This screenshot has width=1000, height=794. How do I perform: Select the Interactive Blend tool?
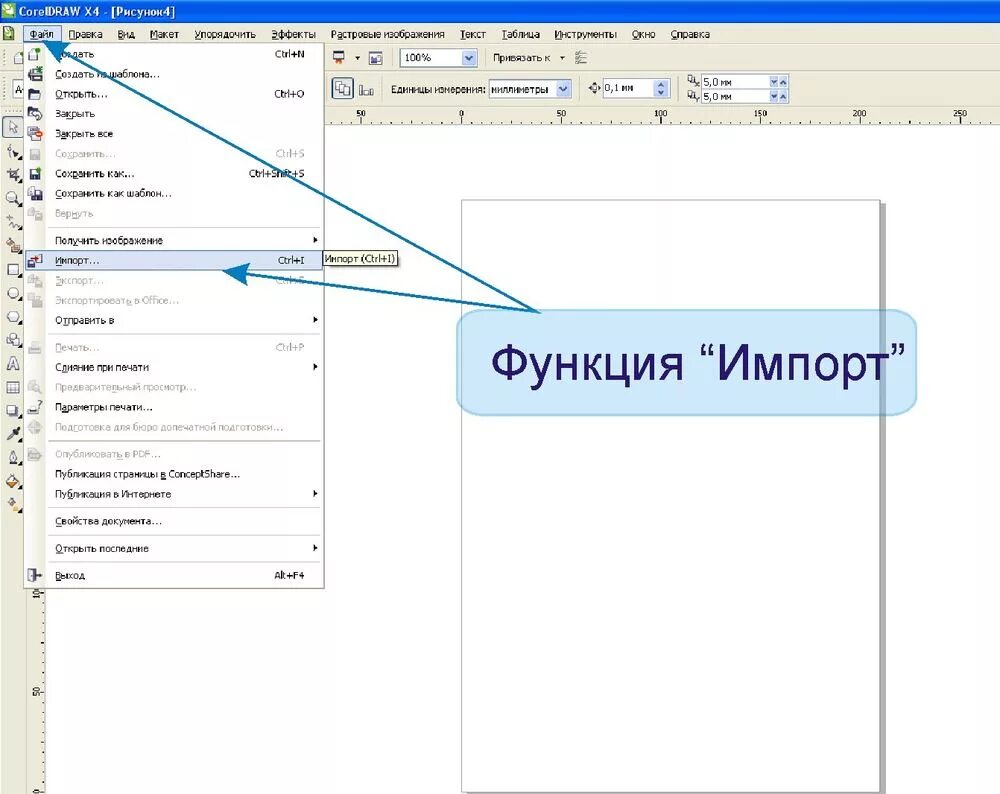pos(13,411)
